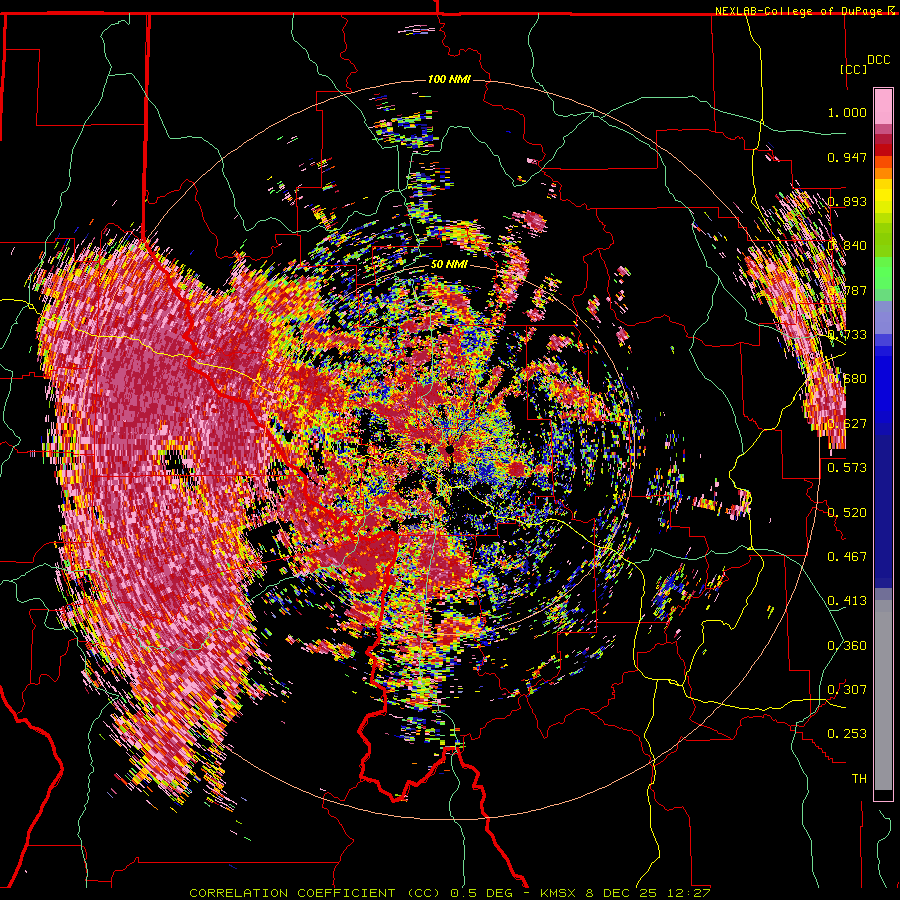Screen dimensions: 900x900
Task: Click the 0.520 scale value
Action: (x=847, y=512)
